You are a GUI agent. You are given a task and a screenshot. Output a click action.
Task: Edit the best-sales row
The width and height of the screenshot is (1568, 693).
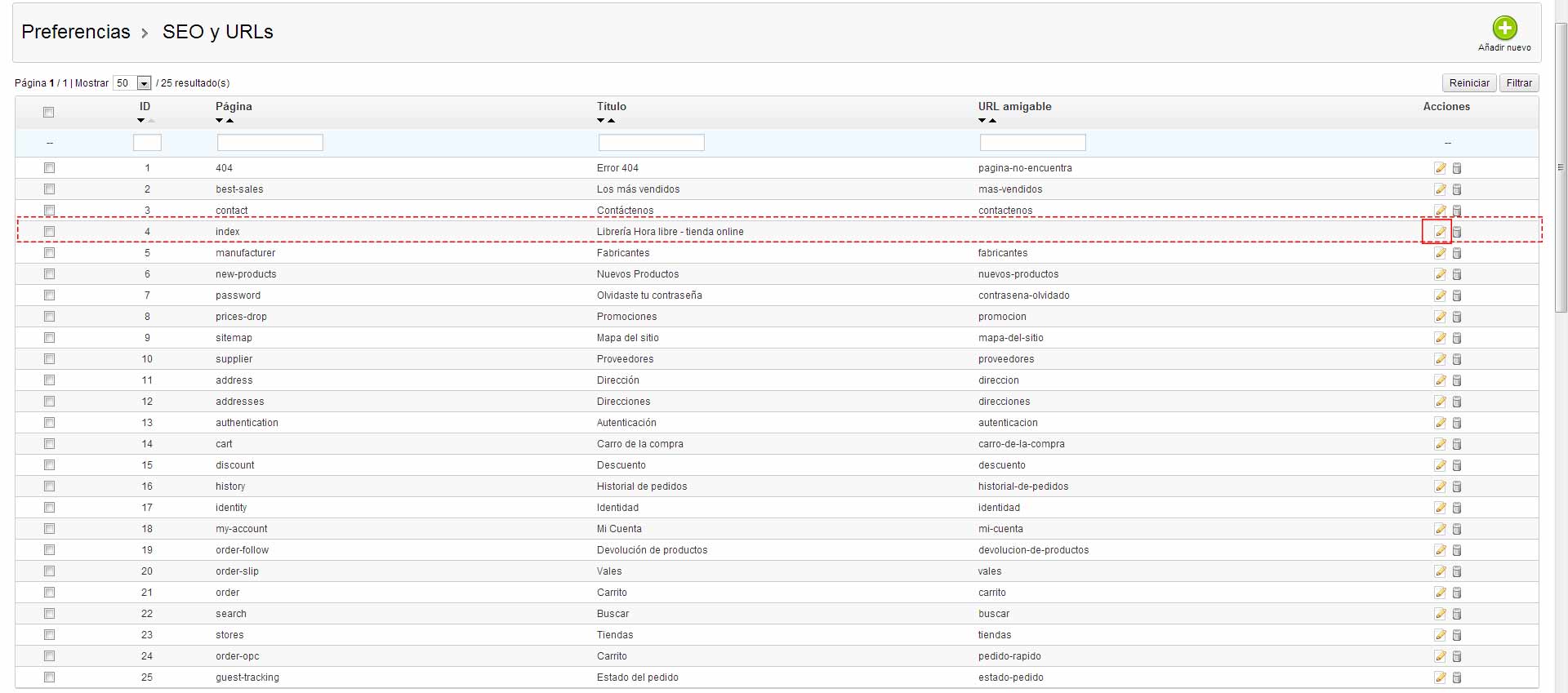point(1440,189)
